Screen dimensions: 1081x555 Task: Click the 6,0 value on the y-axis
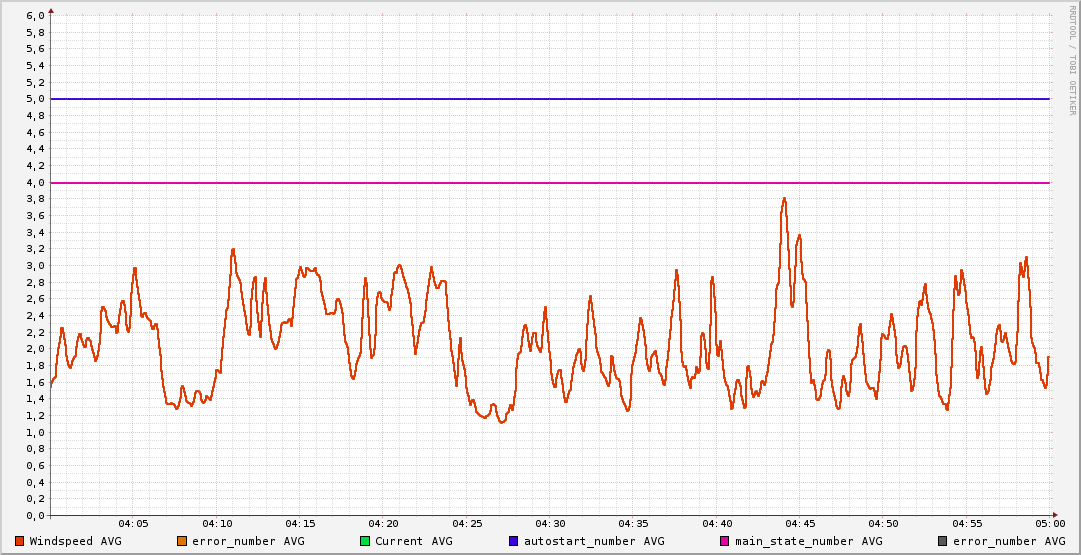[35, 16]
